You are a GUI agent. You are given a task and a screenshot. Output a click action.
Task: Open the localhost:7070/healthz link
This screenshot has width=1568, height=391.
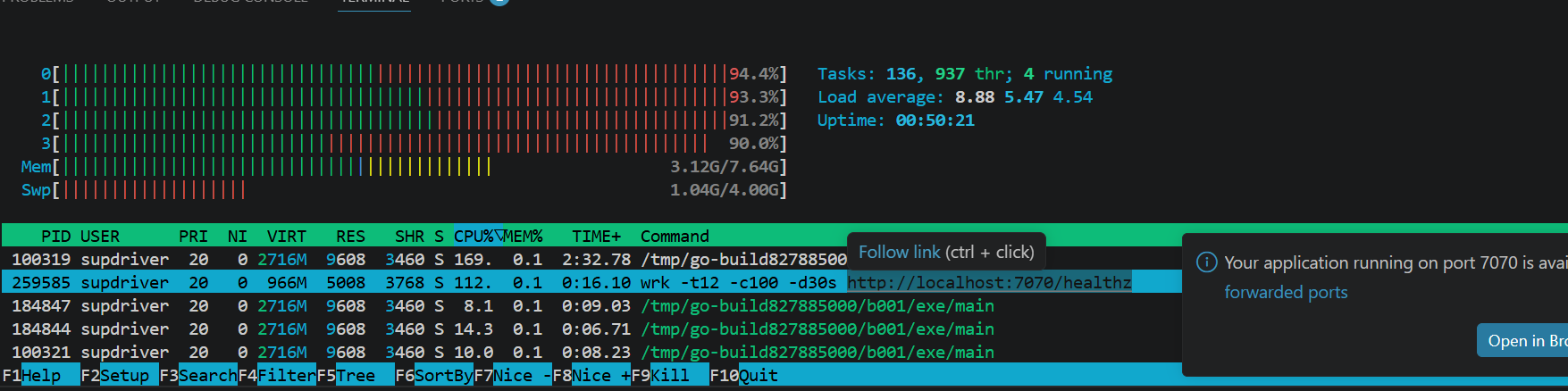[x=989, y=282]
